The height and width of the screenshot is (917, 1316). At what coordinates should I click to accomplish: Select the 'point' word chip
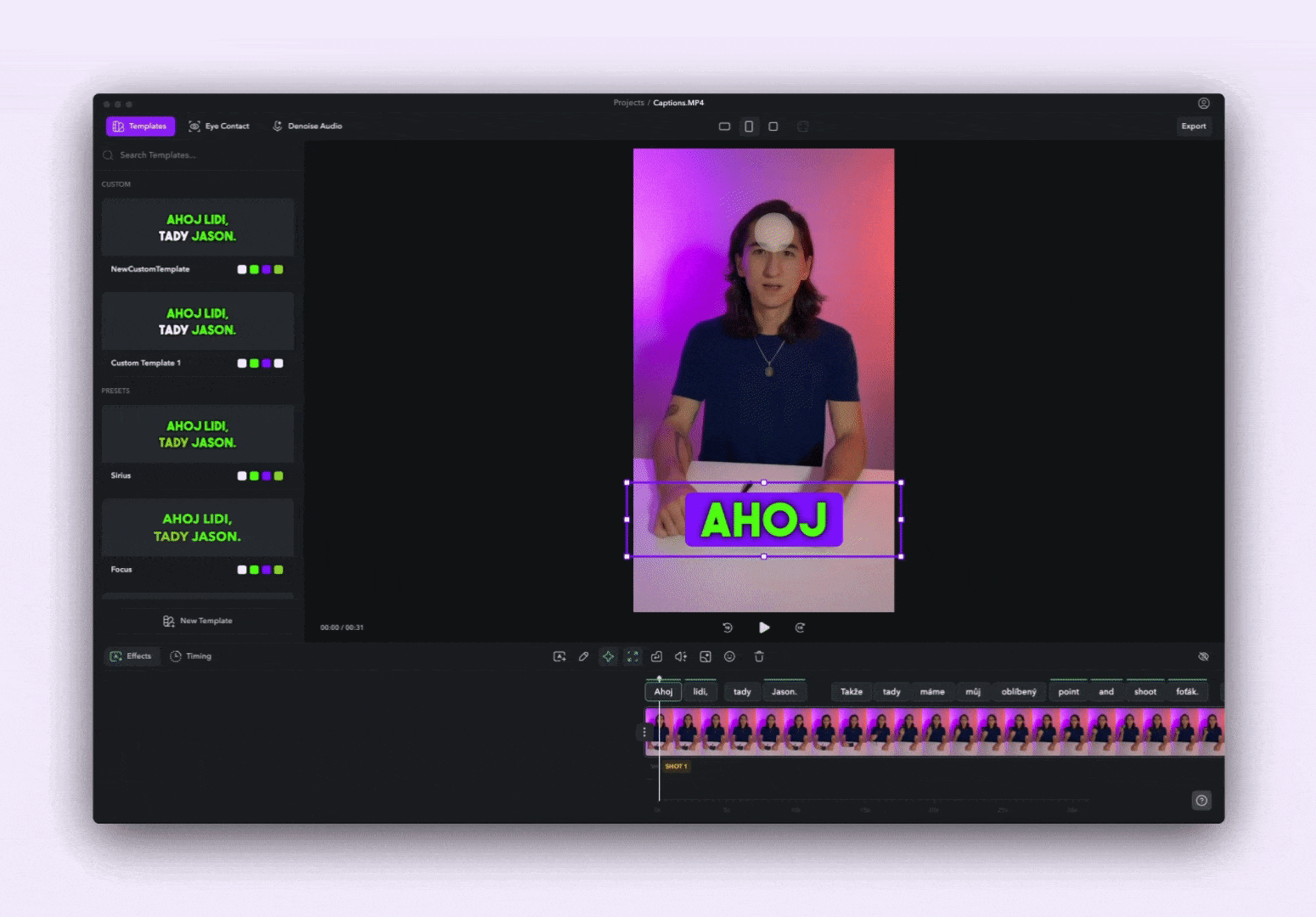pyautogui.click(x=1069, y=692)
